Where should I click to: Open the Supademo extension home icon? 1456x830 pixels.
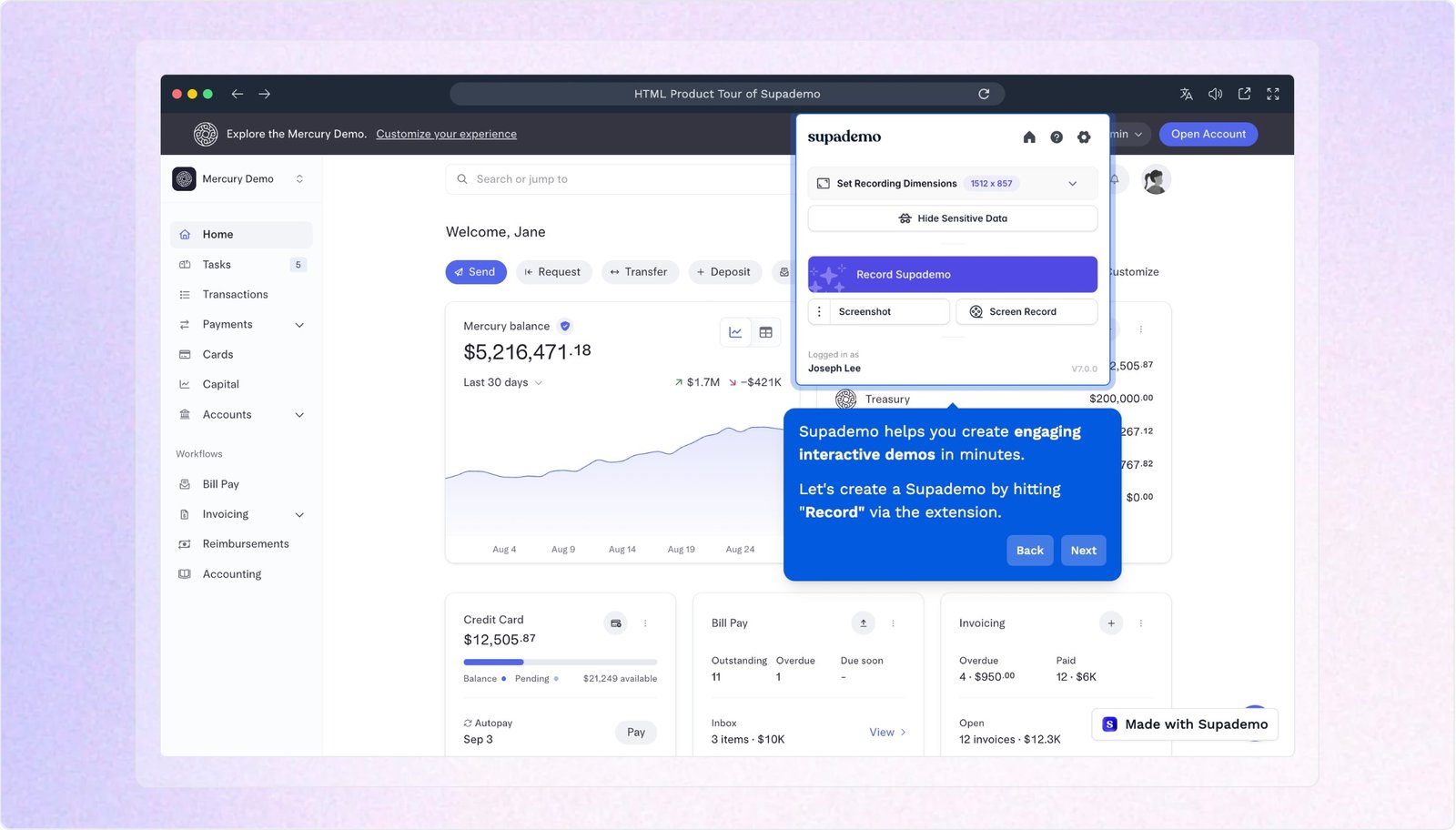point(1029,137)
